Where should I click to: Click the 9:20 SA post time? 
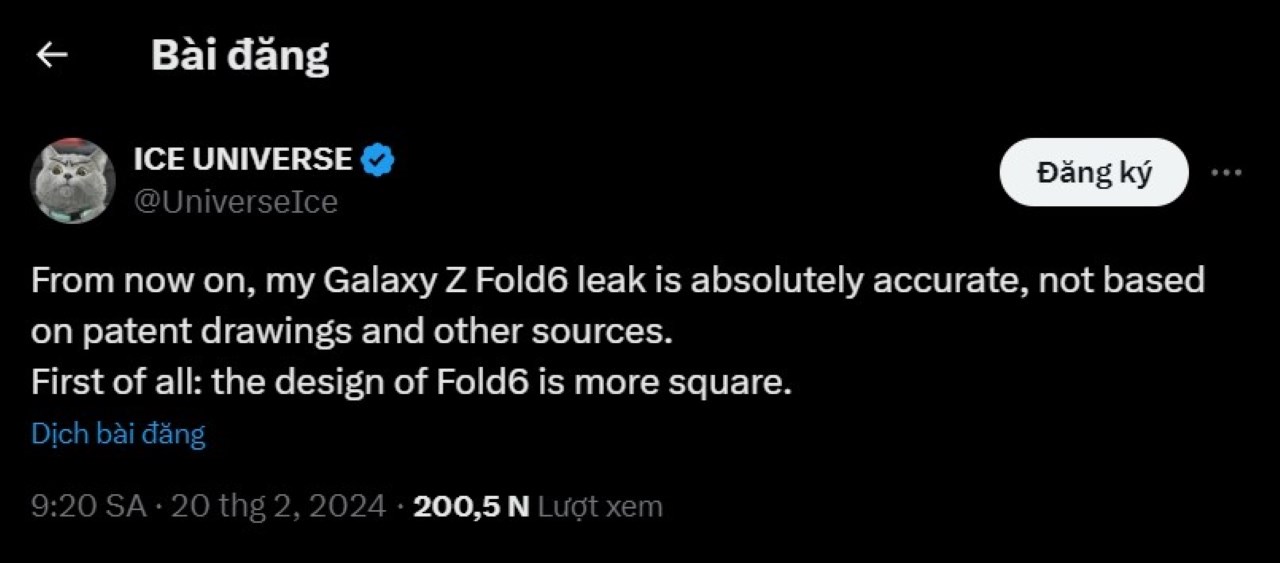click(89, 507)
